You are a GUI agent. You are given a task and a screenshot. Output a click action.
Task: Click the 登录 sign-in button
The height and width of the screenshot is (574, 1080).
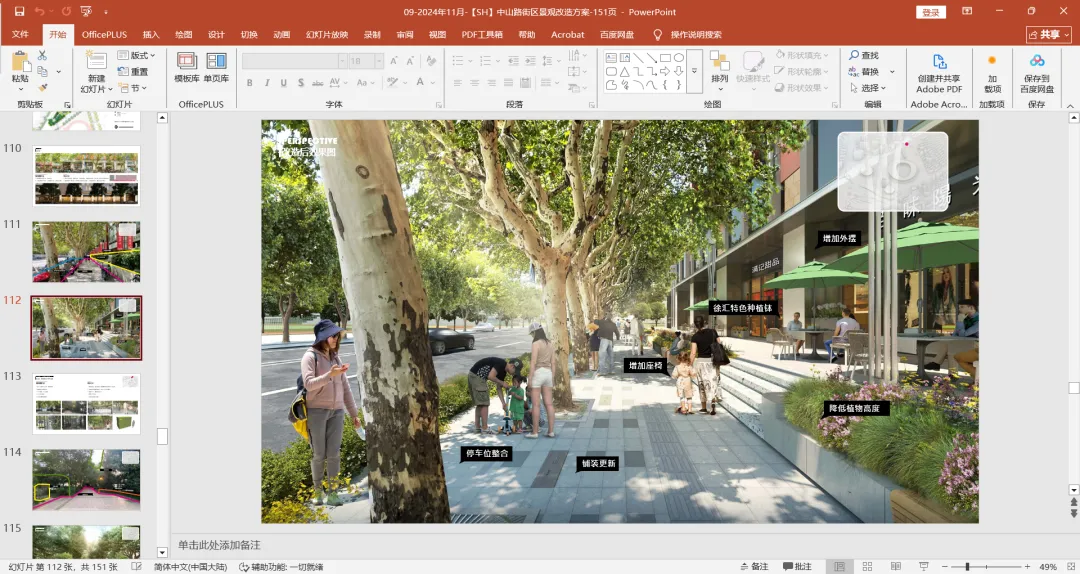coord(930,12)
